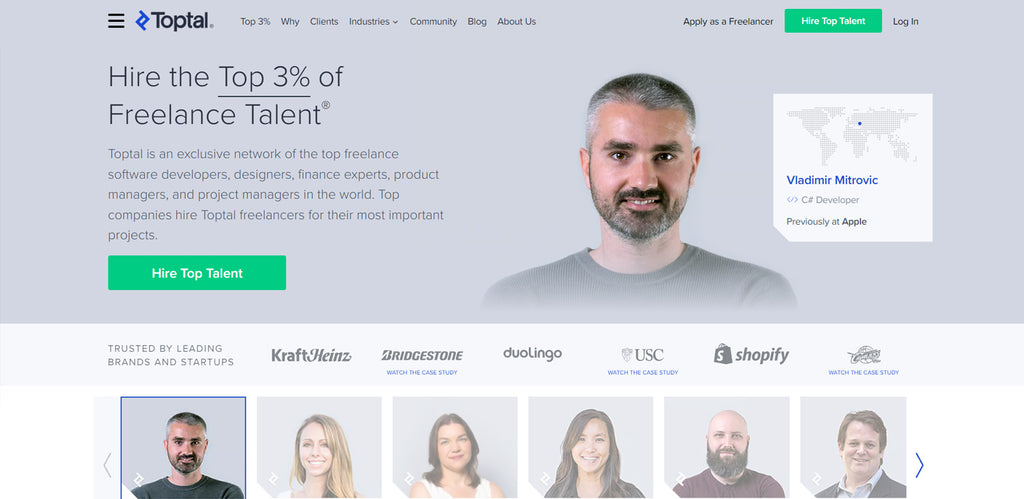Click the Cleveland Cavaliers logo

click(x=864, y=355)
